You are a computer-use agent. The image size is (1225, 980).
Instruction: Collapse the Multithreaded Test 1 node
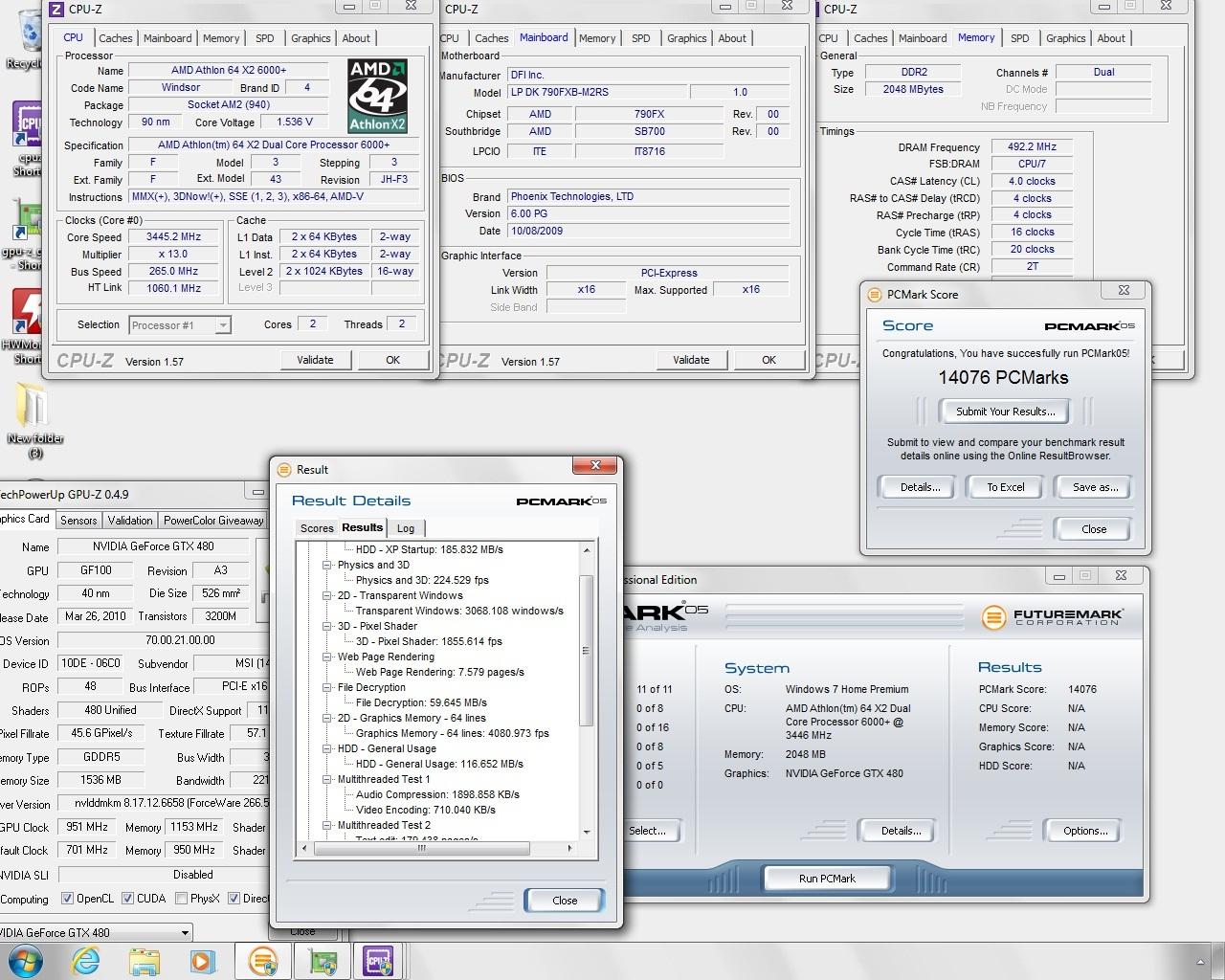(x=327, y=779)
